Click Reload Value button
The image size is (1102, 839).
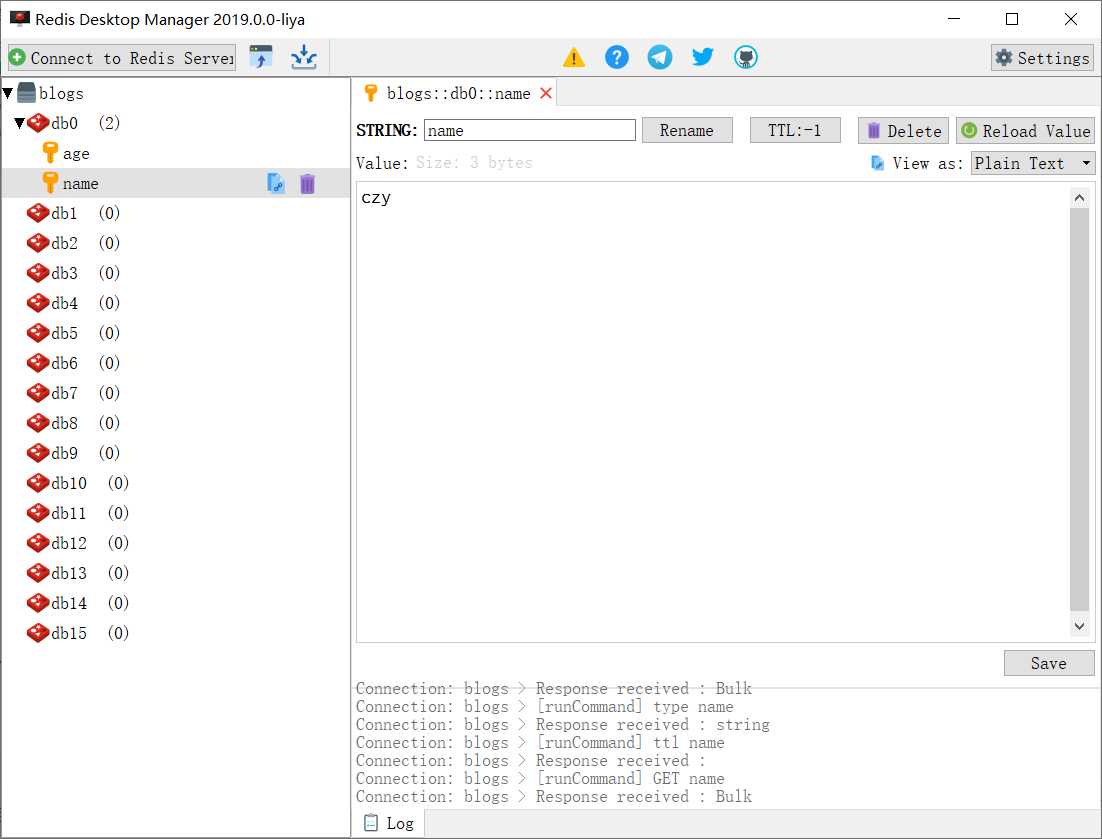1025,131
